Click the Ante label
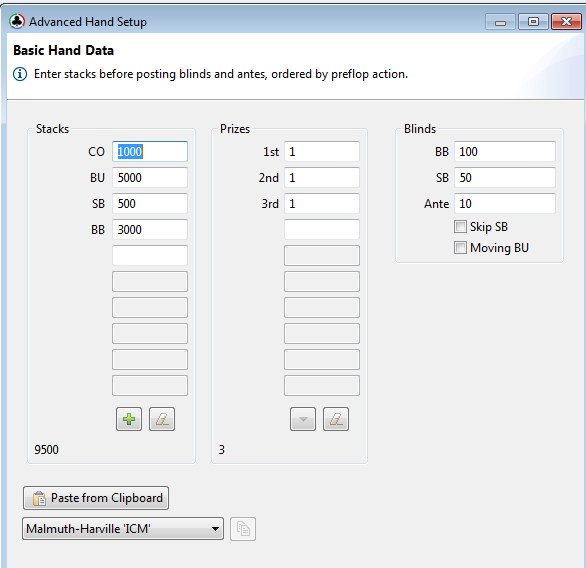 436,204
